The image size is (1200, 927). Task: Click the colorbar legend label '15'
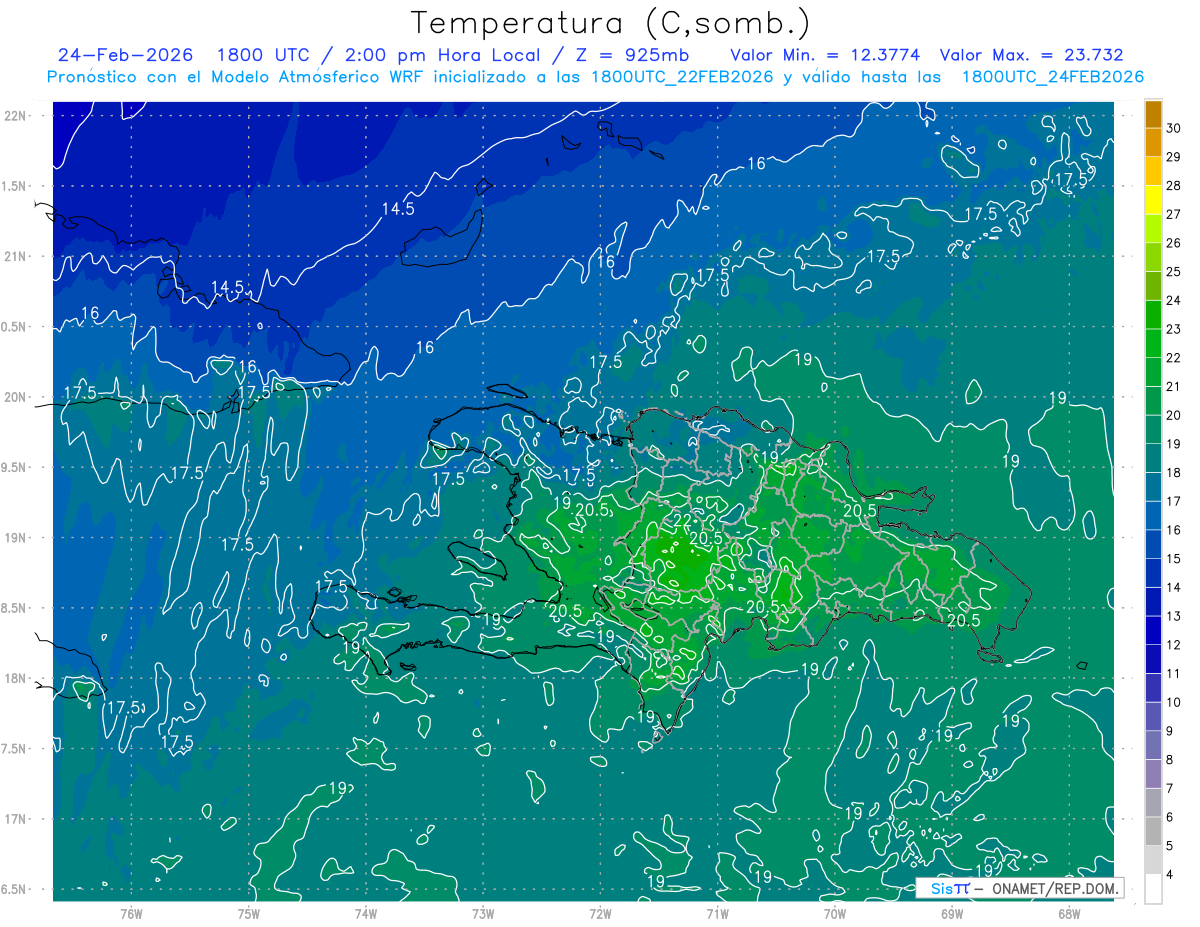coord(1173,559)
